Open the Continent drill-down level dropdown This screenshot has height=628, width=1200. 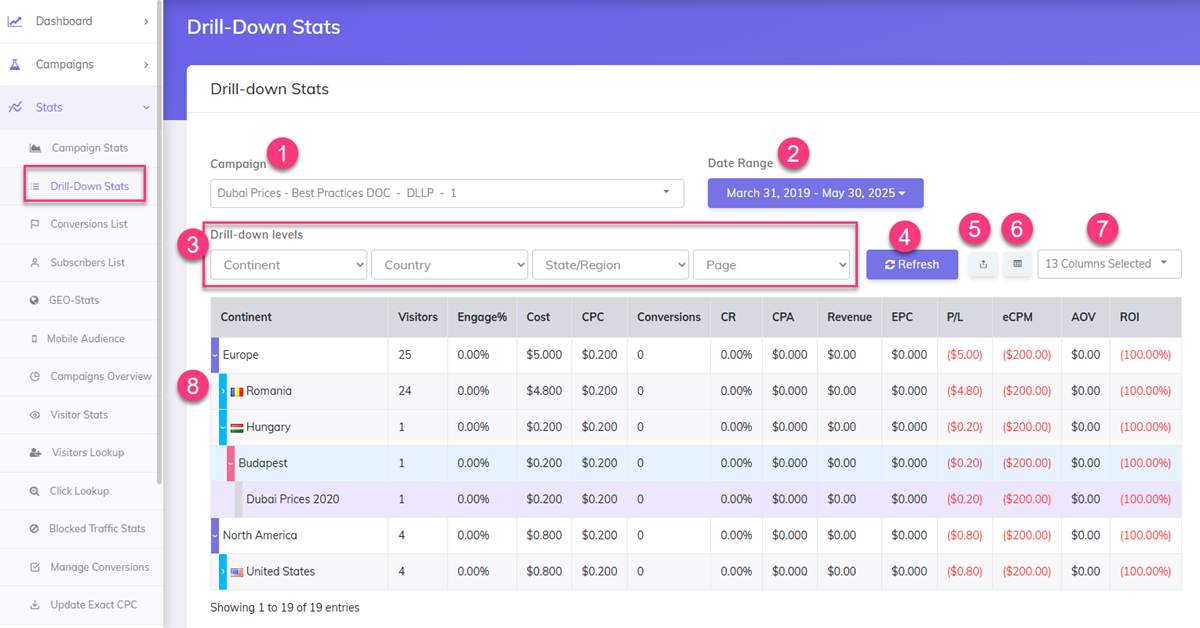click(288, 265)
